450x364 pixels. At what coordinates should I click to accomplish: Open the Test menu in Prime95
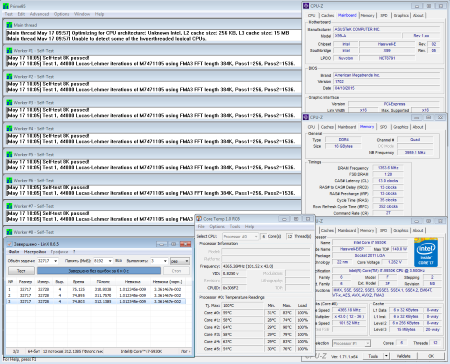click(8, 14)
